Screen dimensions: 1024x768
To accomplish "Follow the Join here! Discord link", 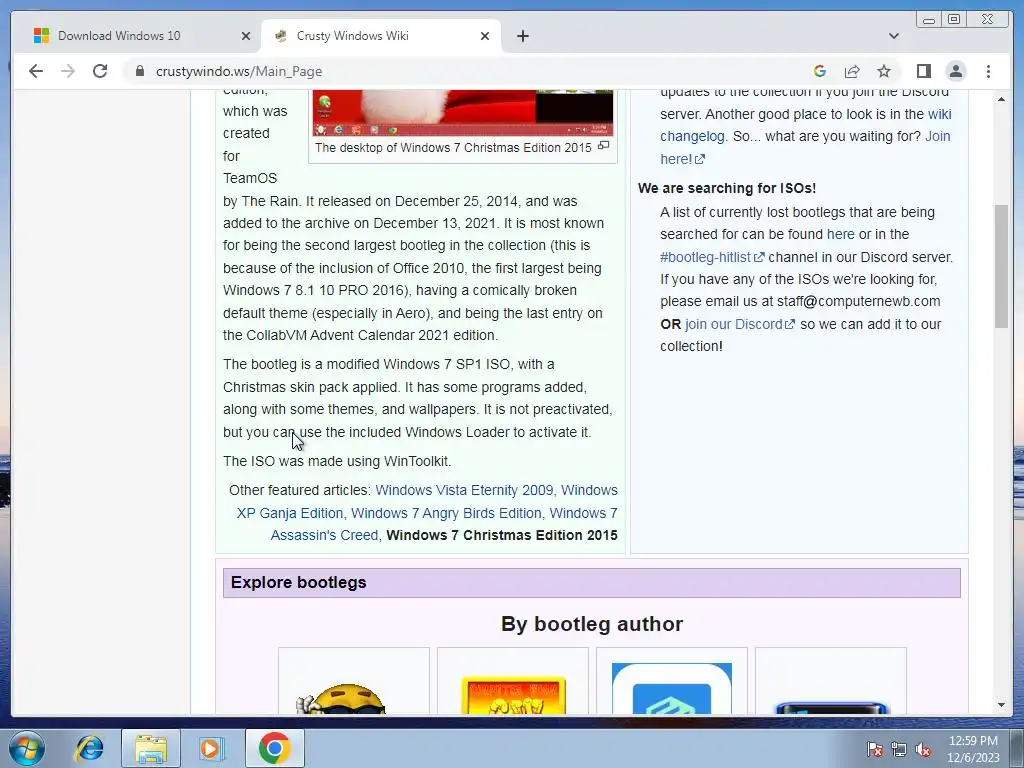I will [805, 148].
